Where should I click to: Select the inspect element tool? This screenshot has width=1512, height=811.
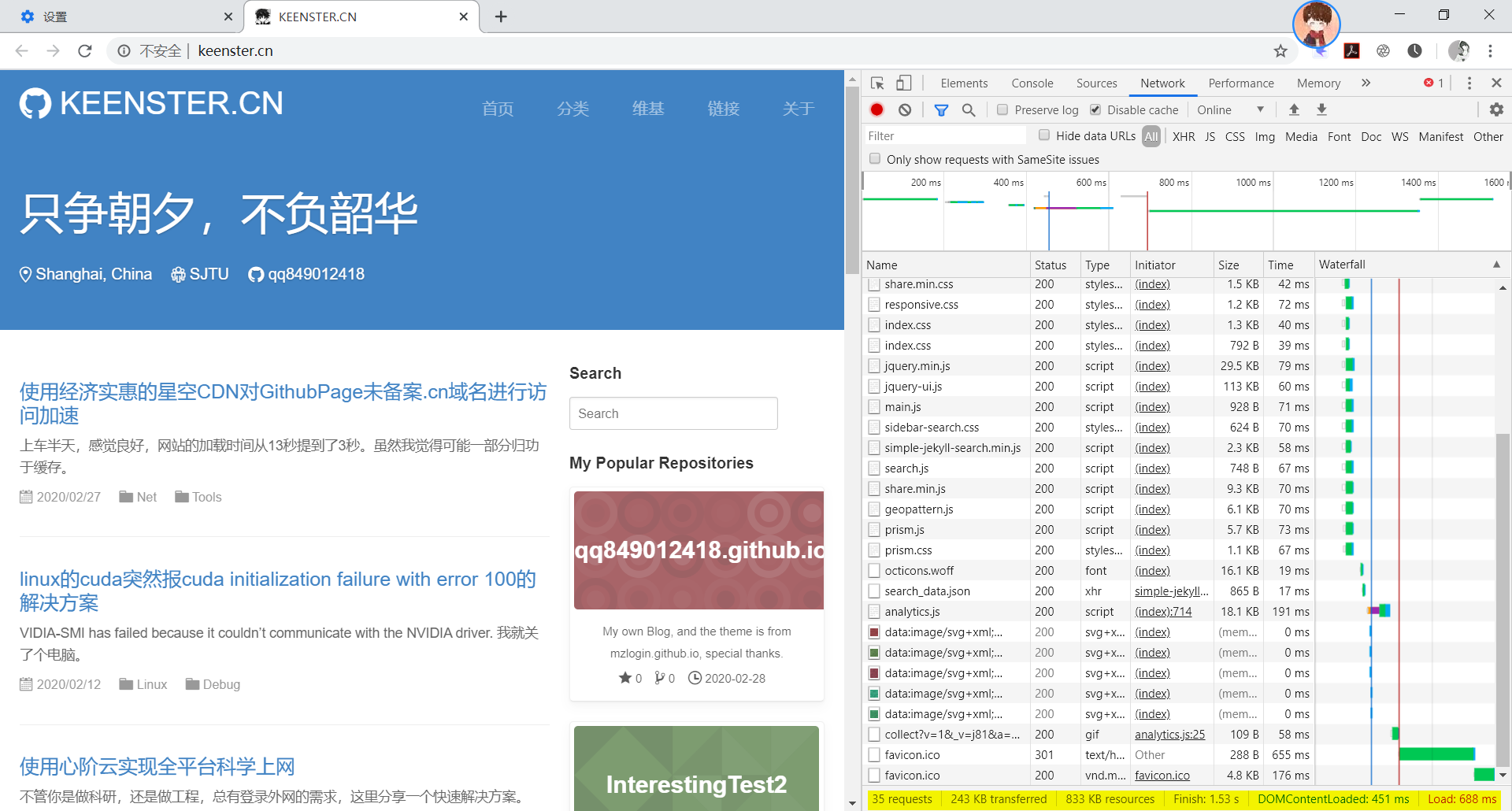click(x=876, y=83)
